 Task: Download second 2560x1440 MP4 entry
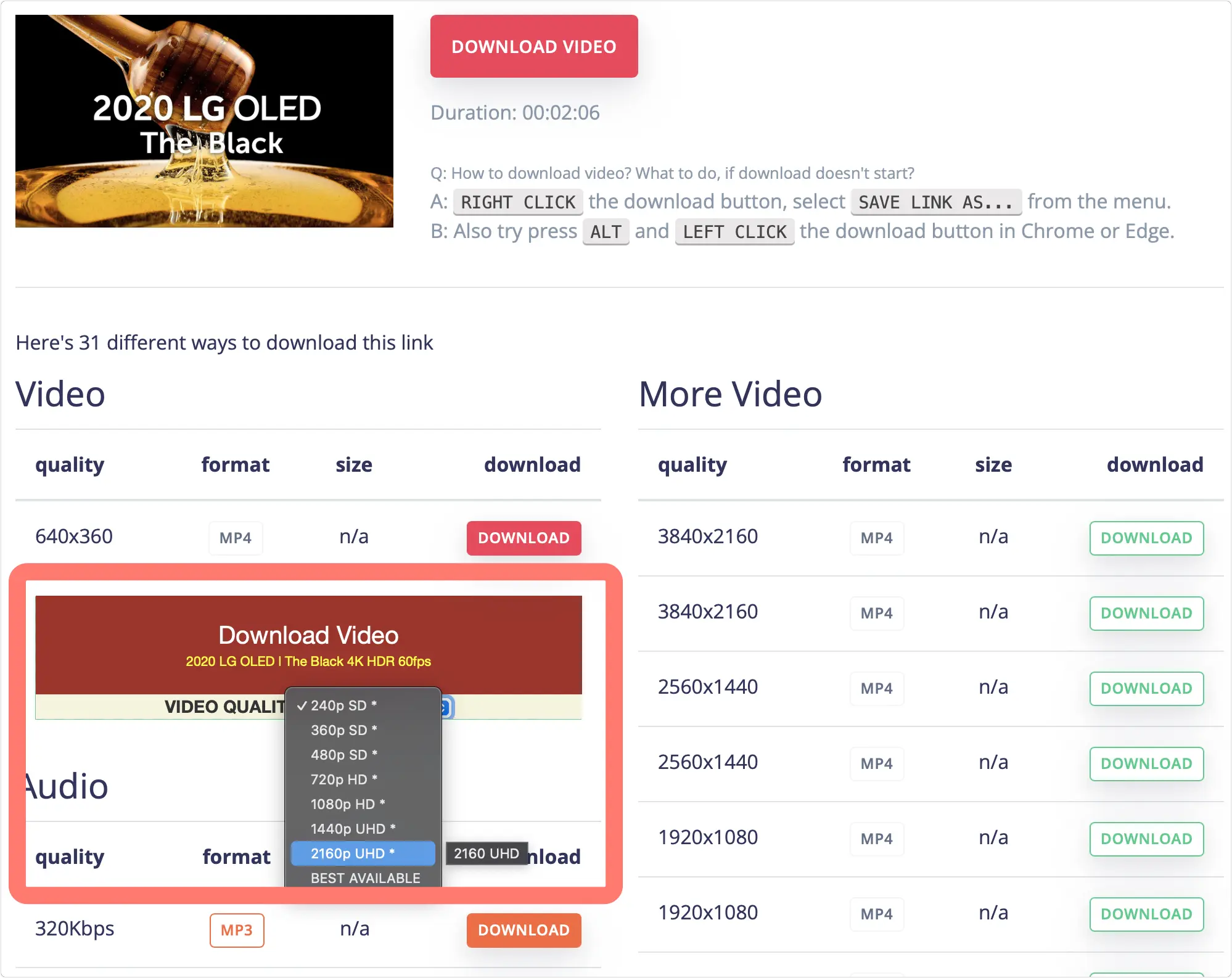click(1146, 763)
